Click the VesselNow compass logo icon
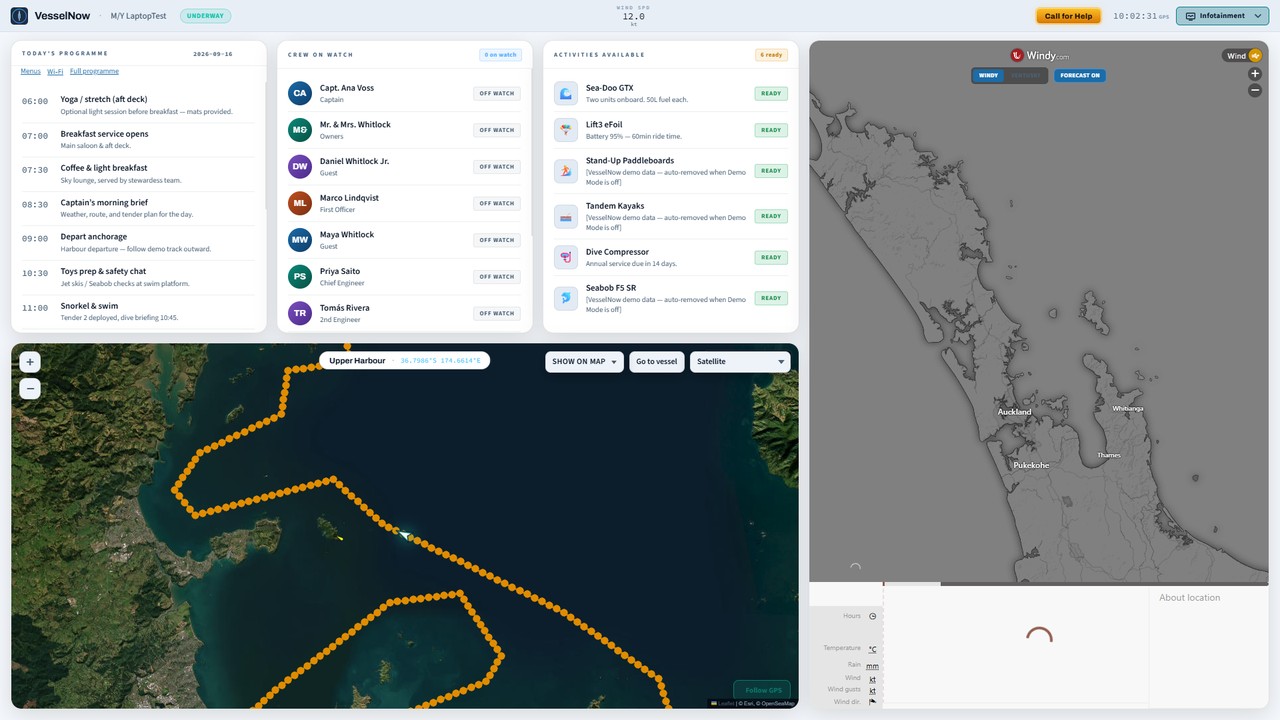This screenshot has width=1280, height=720. click(19, 16)
